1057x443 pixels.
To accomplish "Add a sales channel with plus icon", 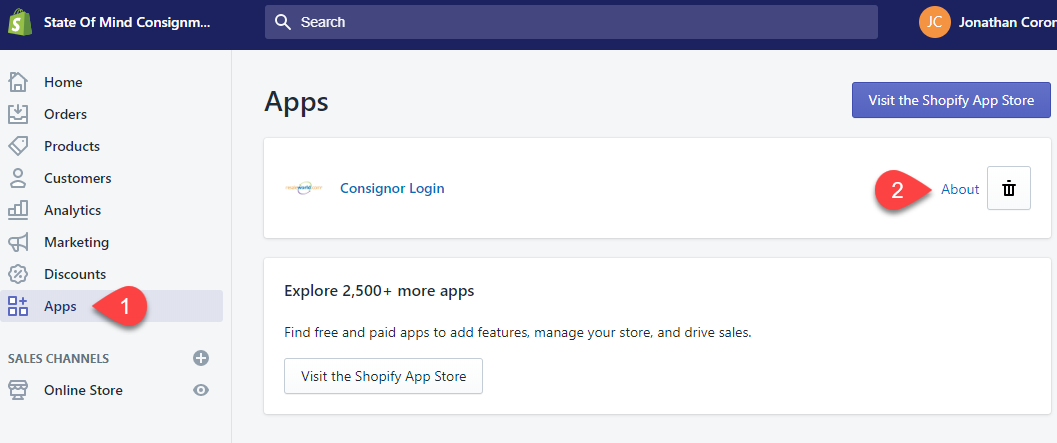I will point(201,358).
